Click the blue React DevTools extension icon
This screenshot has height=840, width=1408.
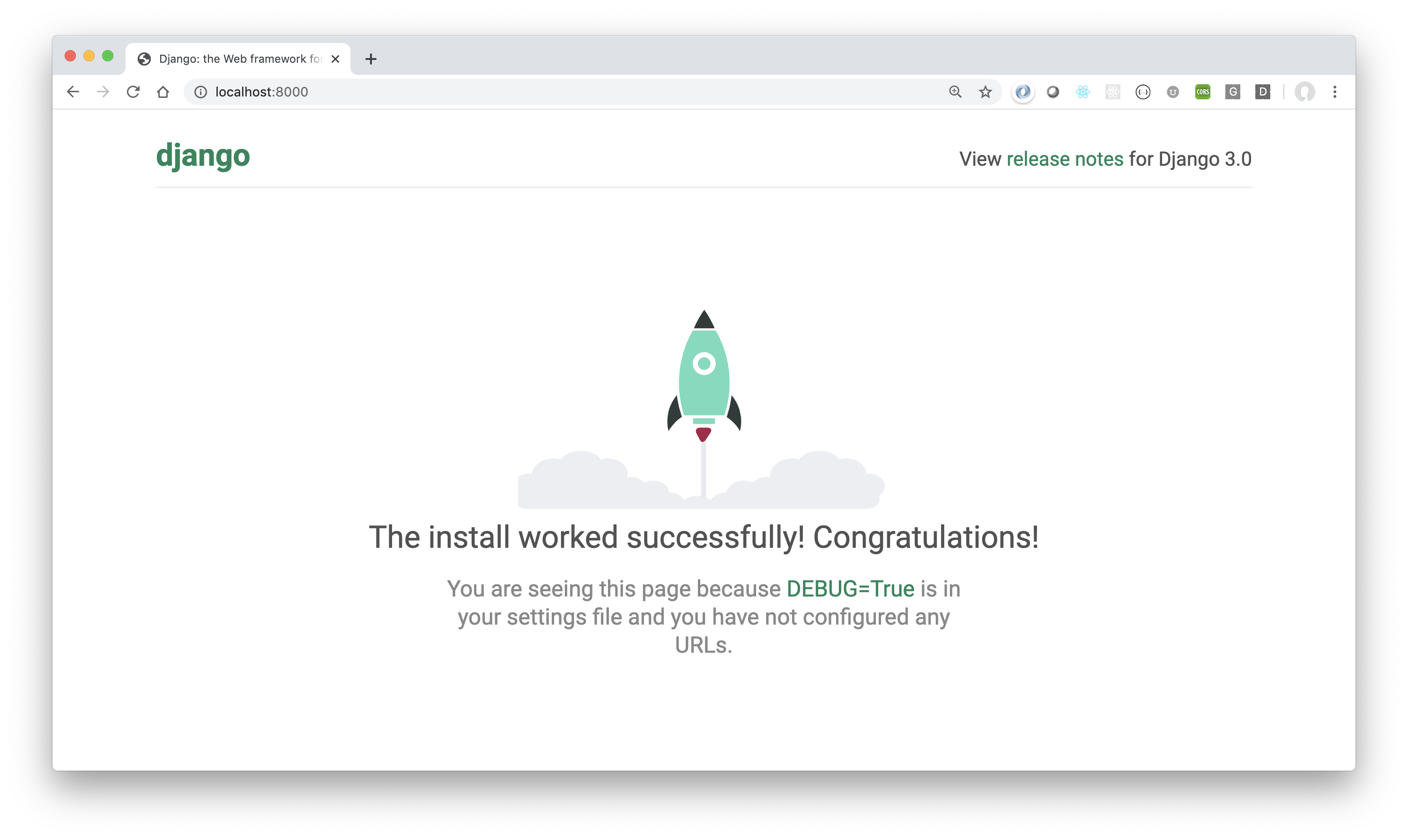1082,92
